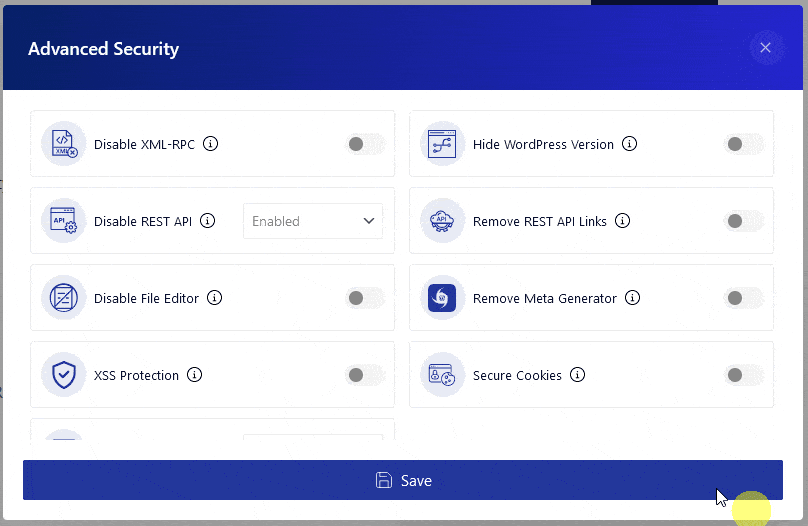Click the Remove REST API Links cloud icon

[x=442, y=220]
